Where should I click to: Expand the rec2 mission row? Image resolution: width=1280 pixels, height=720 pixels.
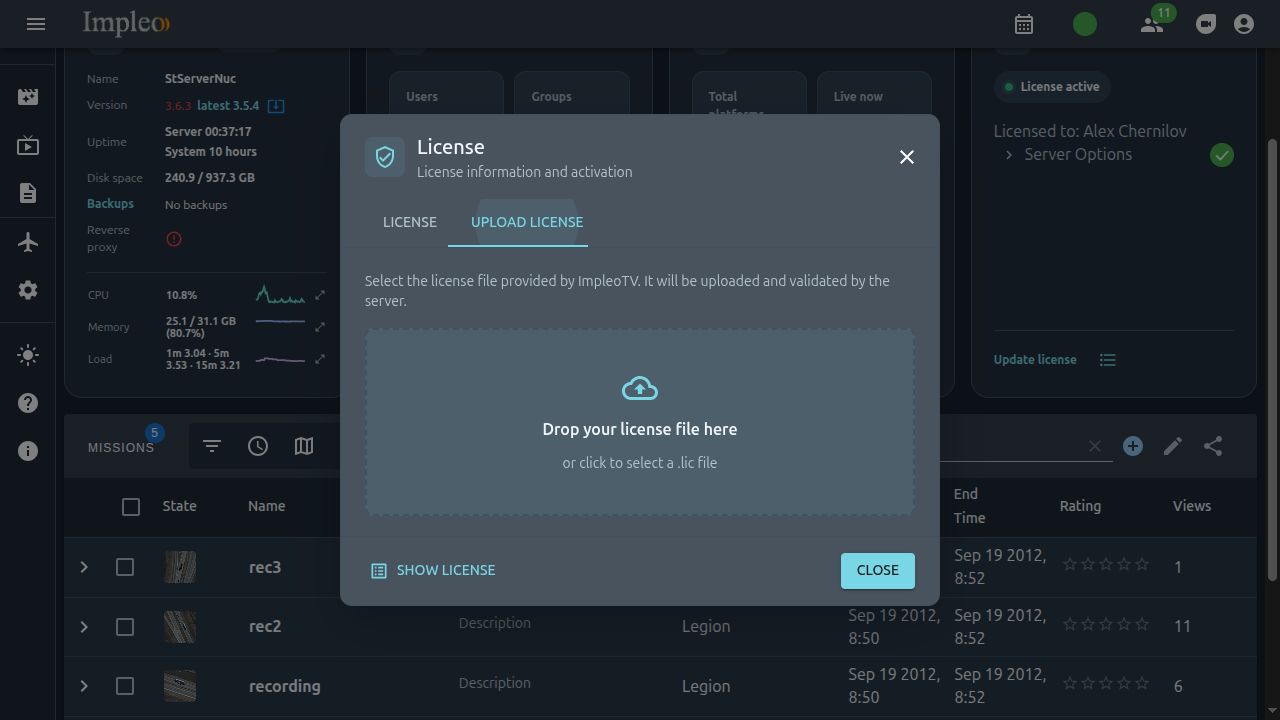84,627
